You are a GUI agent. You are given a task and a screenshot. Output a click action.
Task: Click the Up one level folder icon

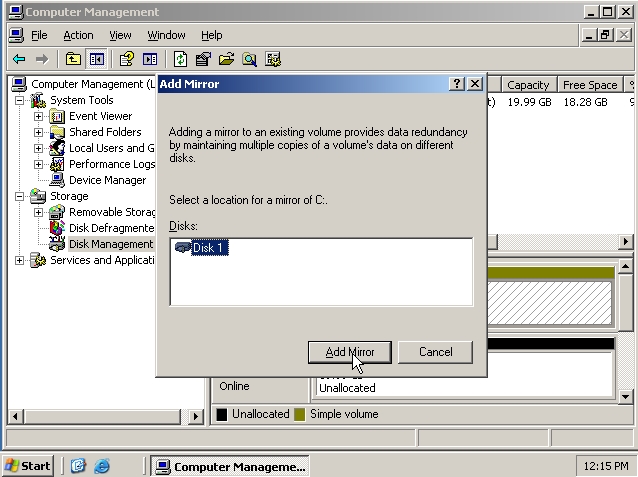73,59
